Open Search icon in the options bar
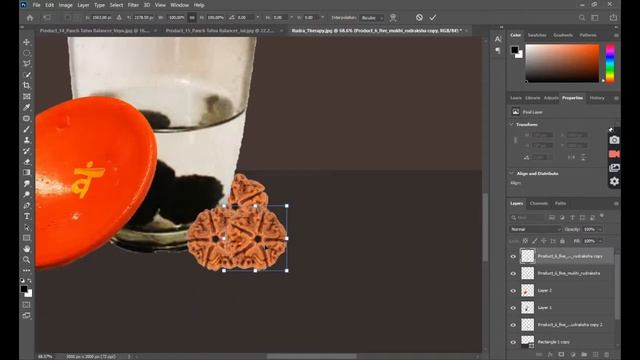640x360 pixels. click(x=582, y=18)
